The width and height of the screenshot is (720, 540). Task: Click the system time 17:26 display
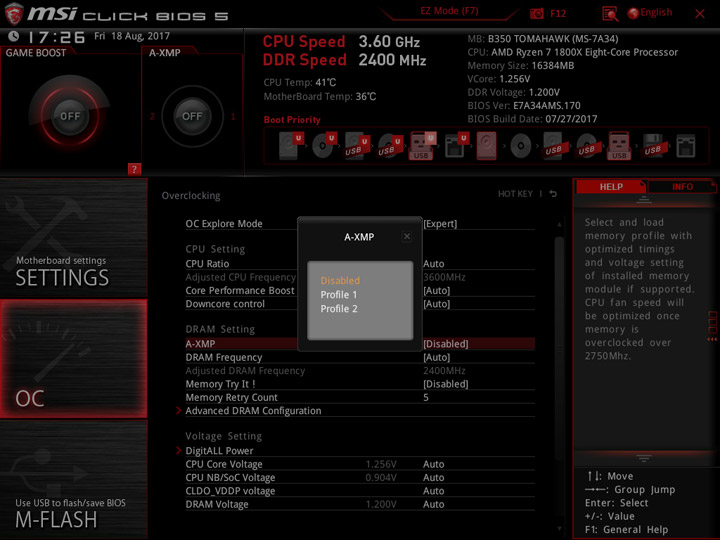pos(56,37)
